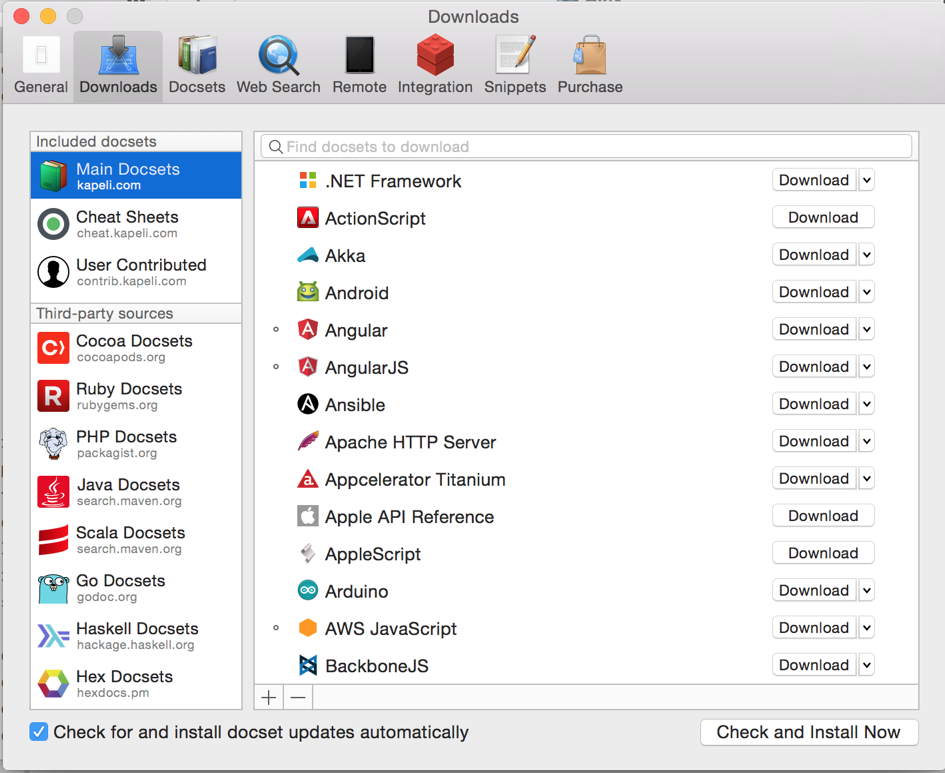Click the Angular shield icon

[308, 330]
